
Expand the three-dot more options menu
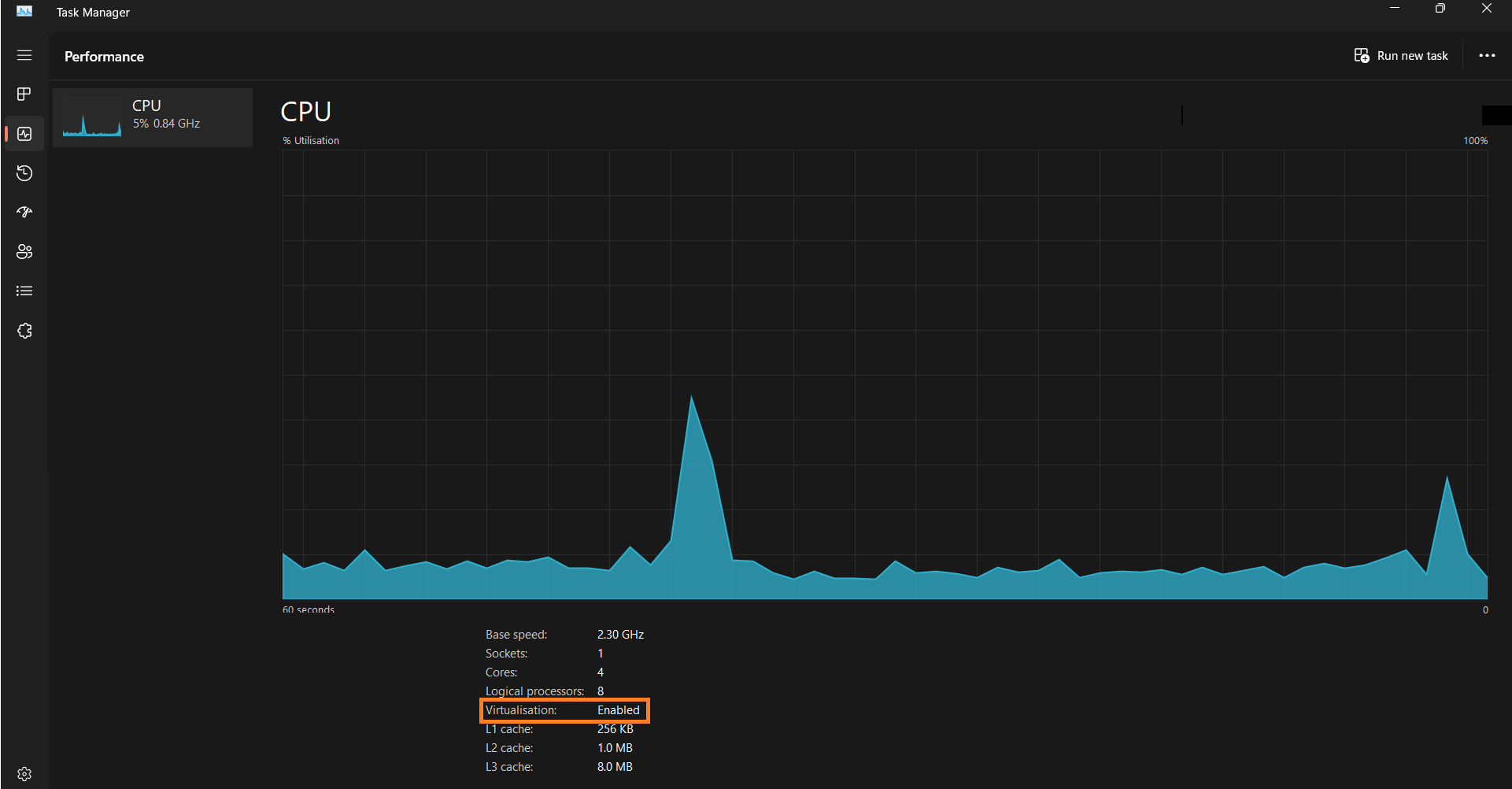coord(1486,56)
